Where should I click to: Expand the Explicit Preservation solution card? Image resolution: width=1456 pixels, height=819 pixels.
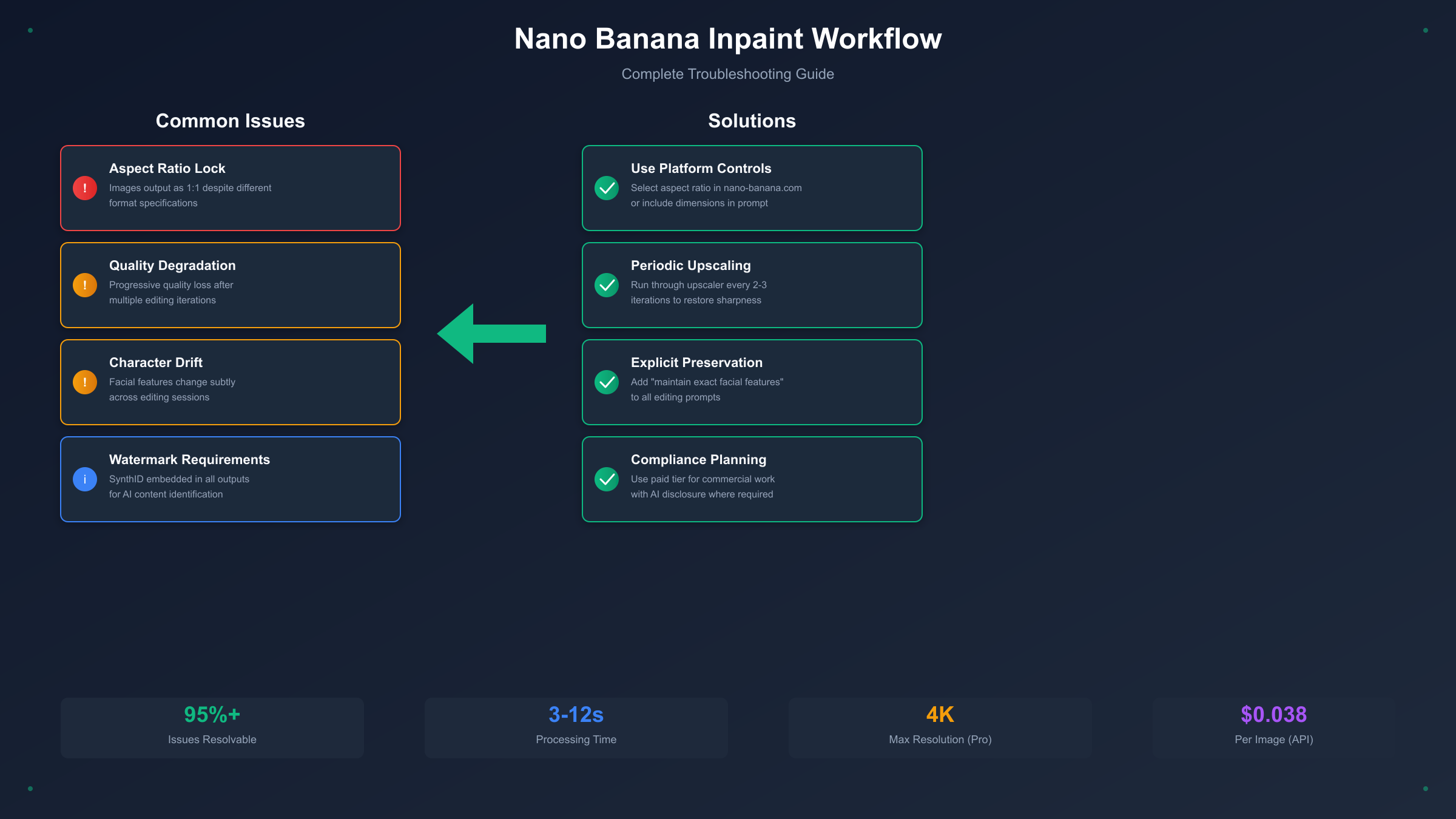[752, 382]
